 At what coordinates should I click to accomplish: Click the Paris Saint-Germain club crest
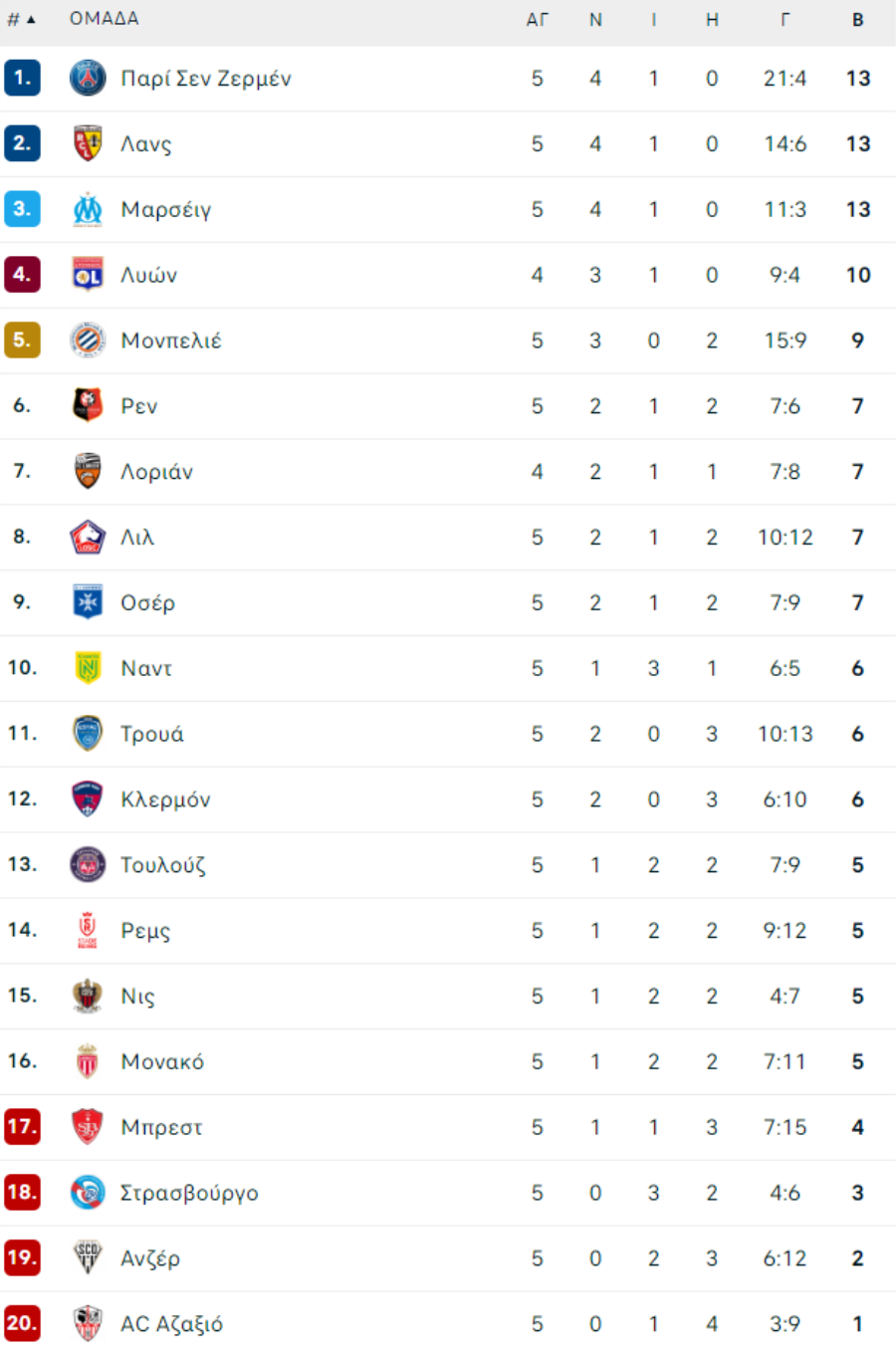(x=88, y=78)
